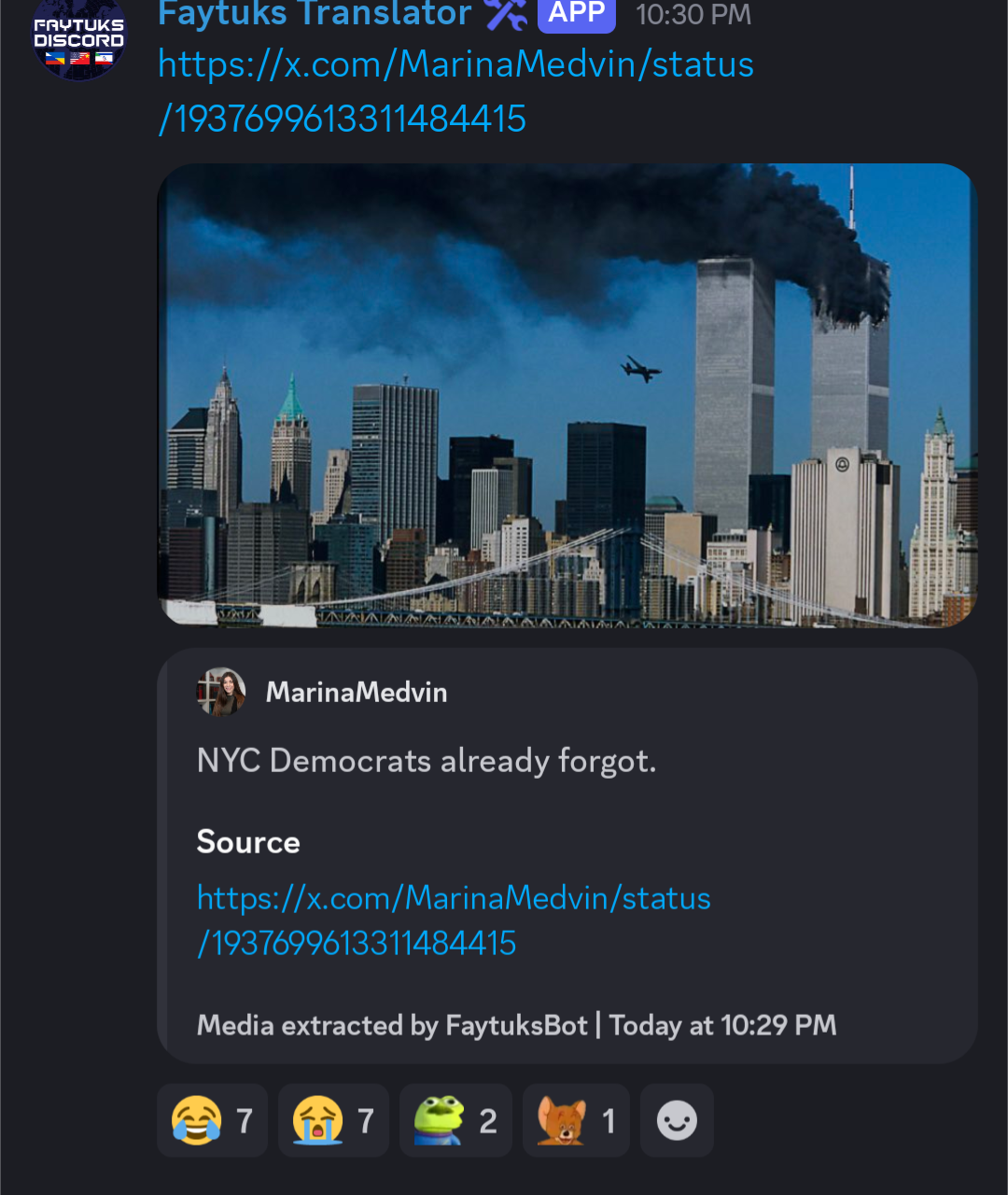Open the MarinaMedvin profile picture in the embed
The width and height of the screenshot is (1008, 1195).
click(x=221, y=692)
